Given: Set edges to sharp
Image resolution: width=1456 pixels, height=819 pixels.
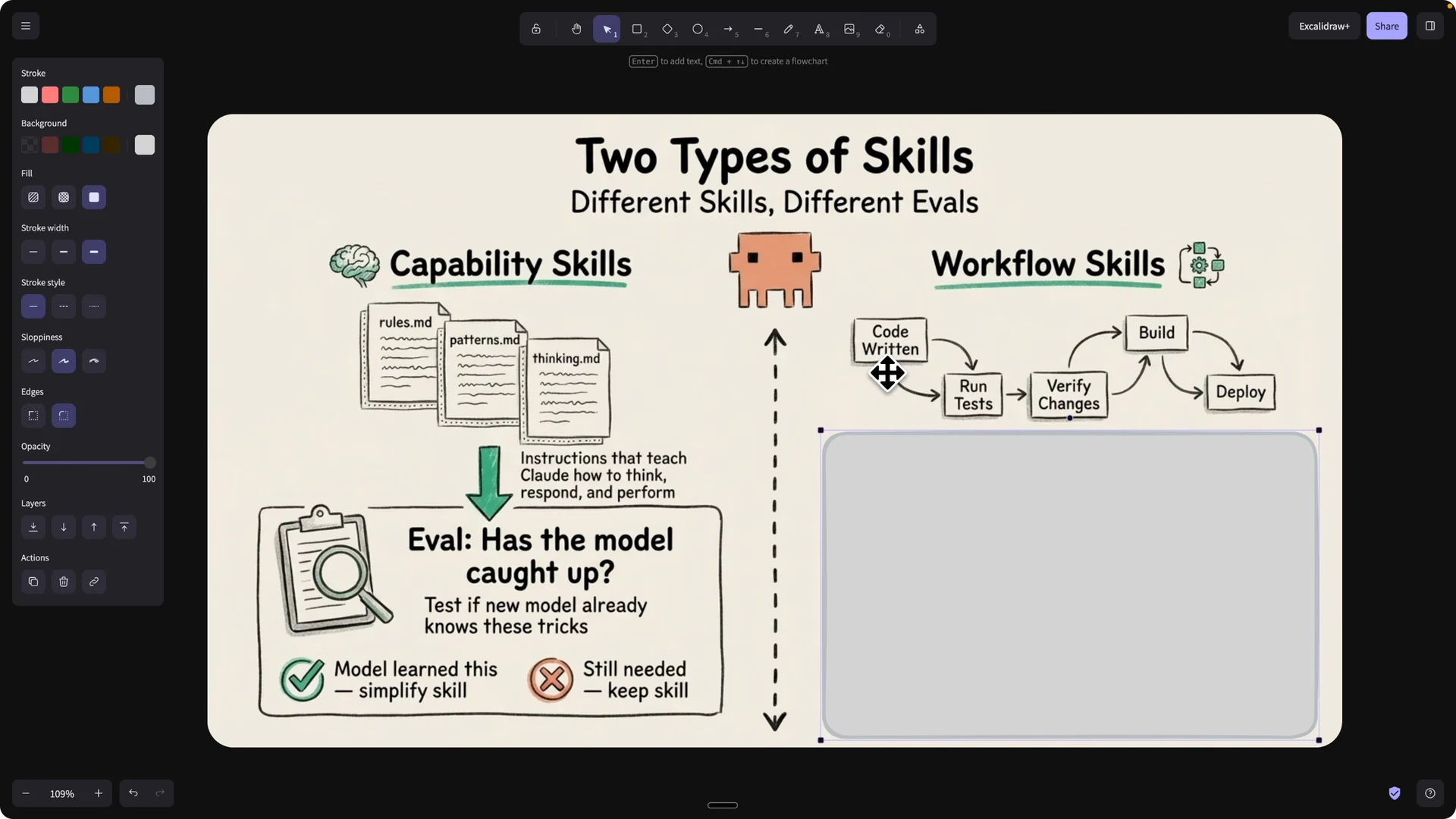Looking at the screenshot, I should (33, 416).
